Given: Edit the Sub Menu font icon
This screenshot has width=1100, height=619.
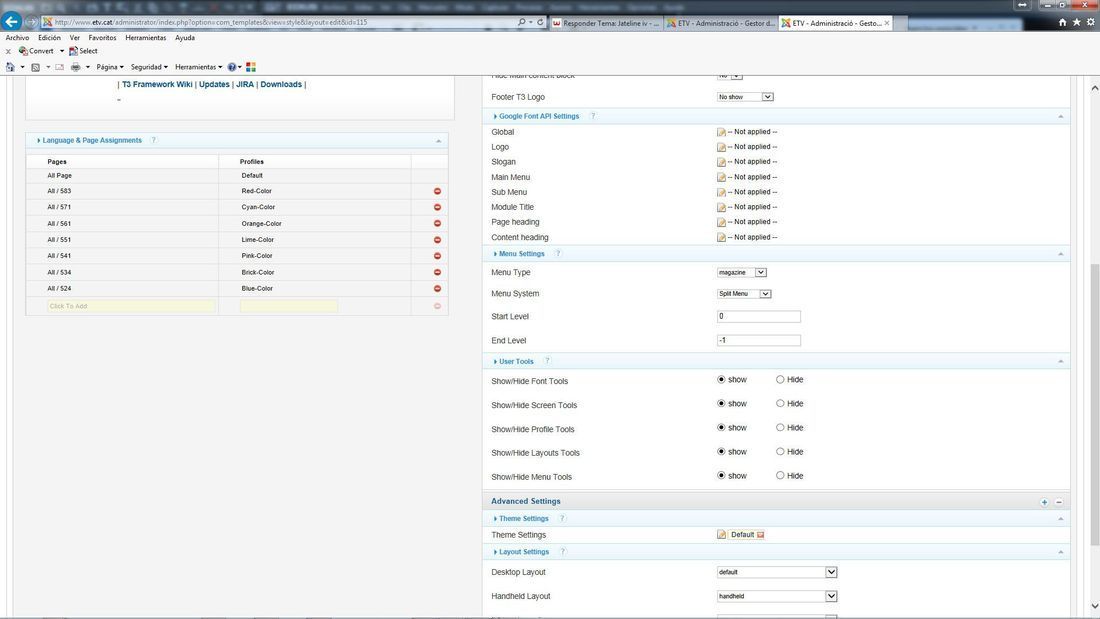Looking at the screenshot, I should click(x=721, y=192).
